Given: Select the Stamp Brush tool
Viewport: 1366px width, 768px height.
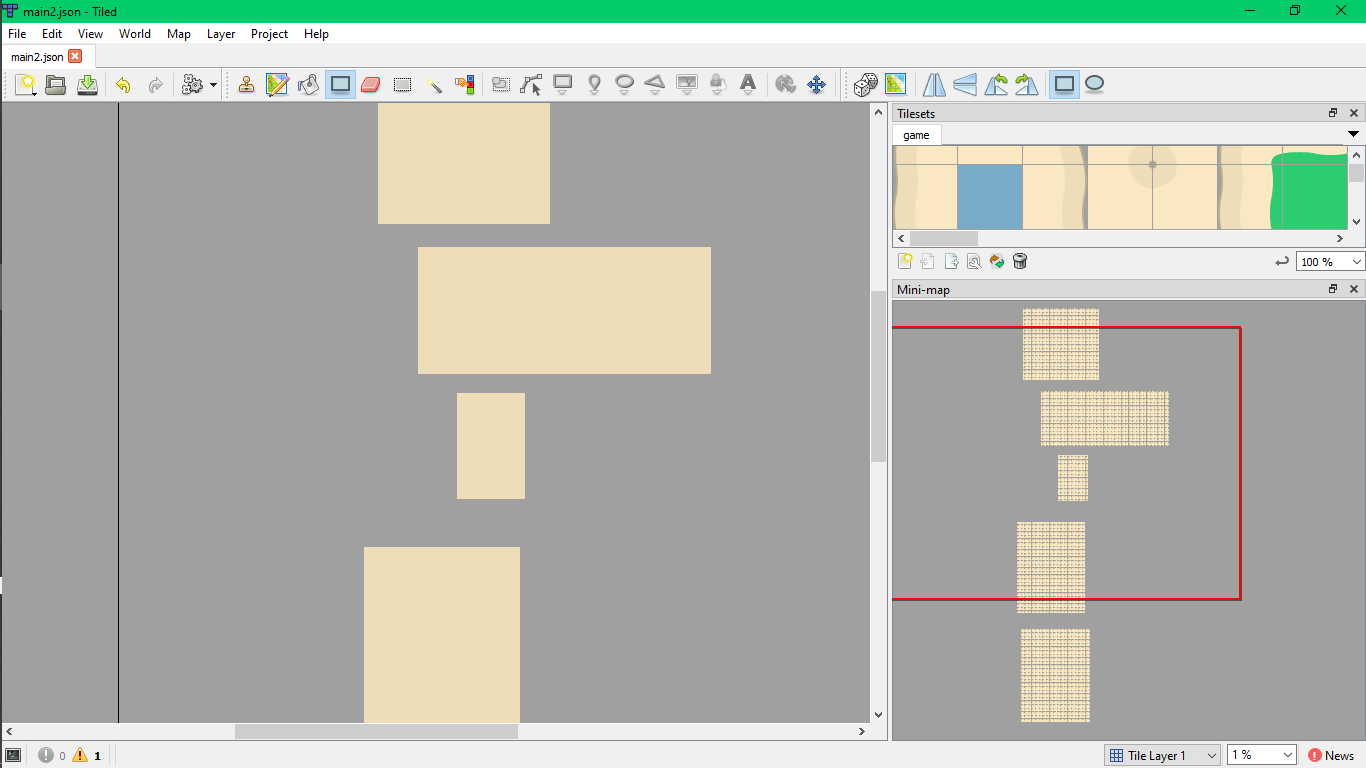Looking at the screenshot, I should click(246, 85).
